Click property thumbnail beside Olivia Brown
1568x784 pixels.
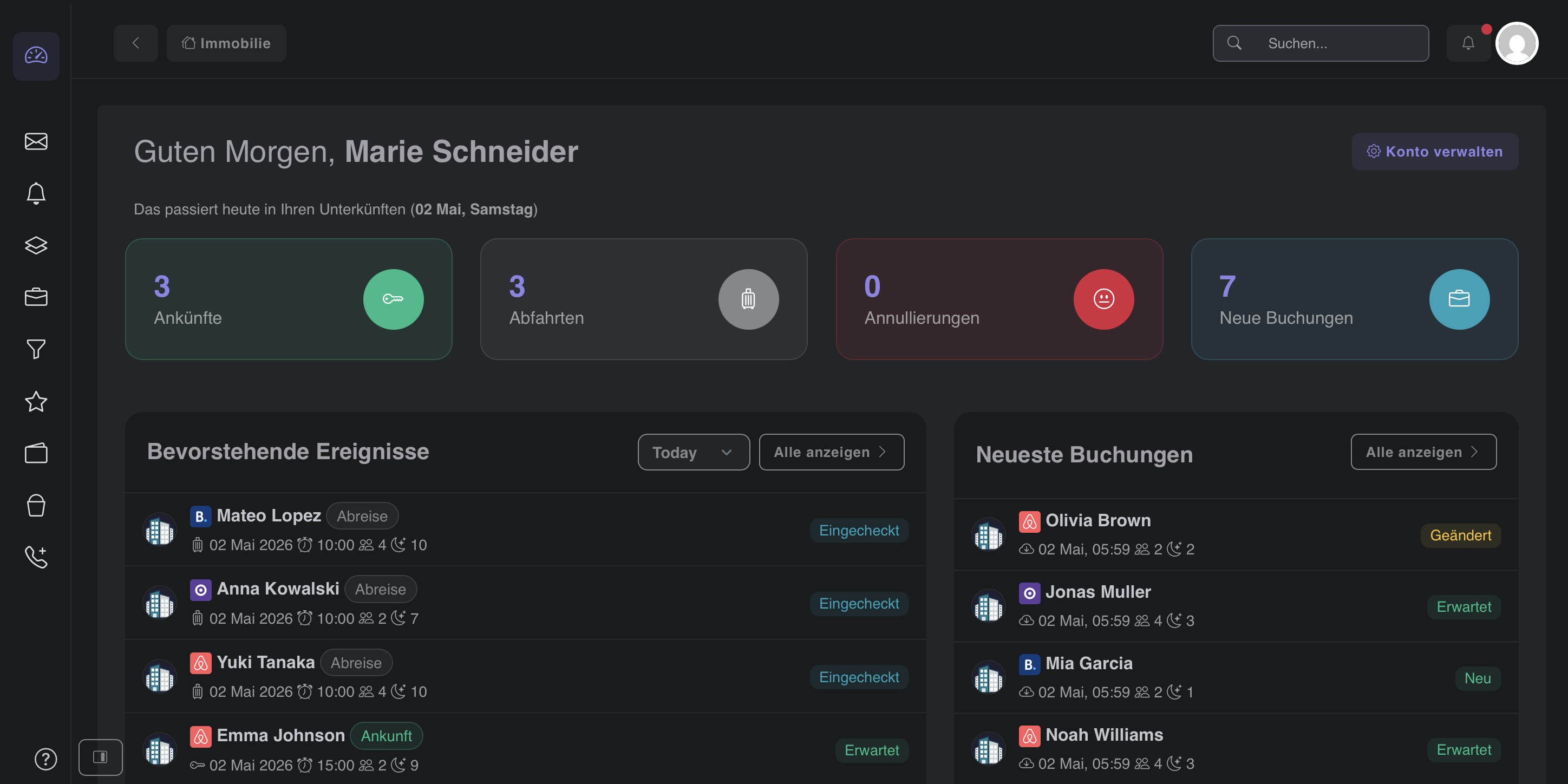point(989,534)
